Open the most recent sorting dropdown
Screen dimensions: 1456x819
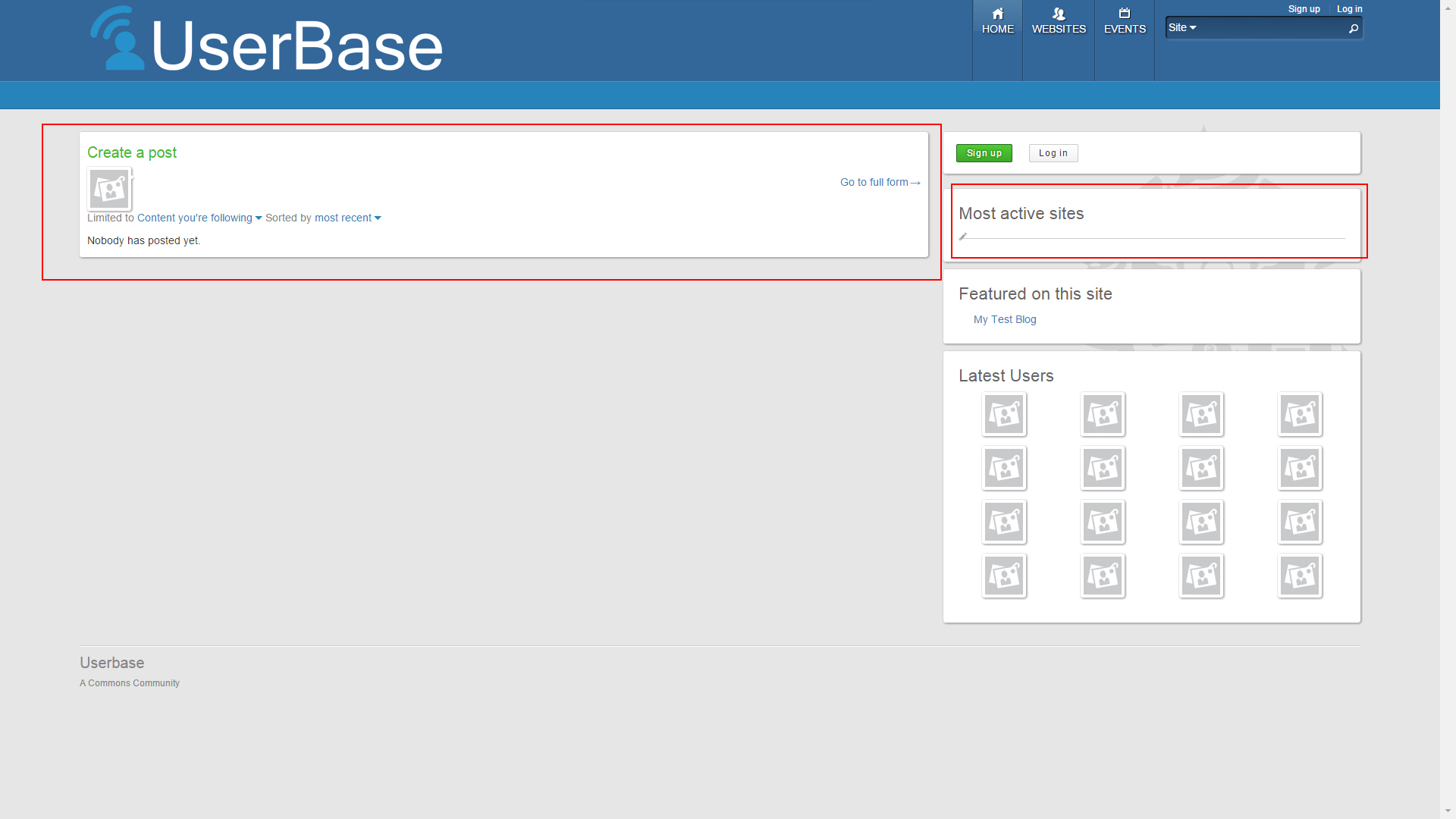click(347, 218)
